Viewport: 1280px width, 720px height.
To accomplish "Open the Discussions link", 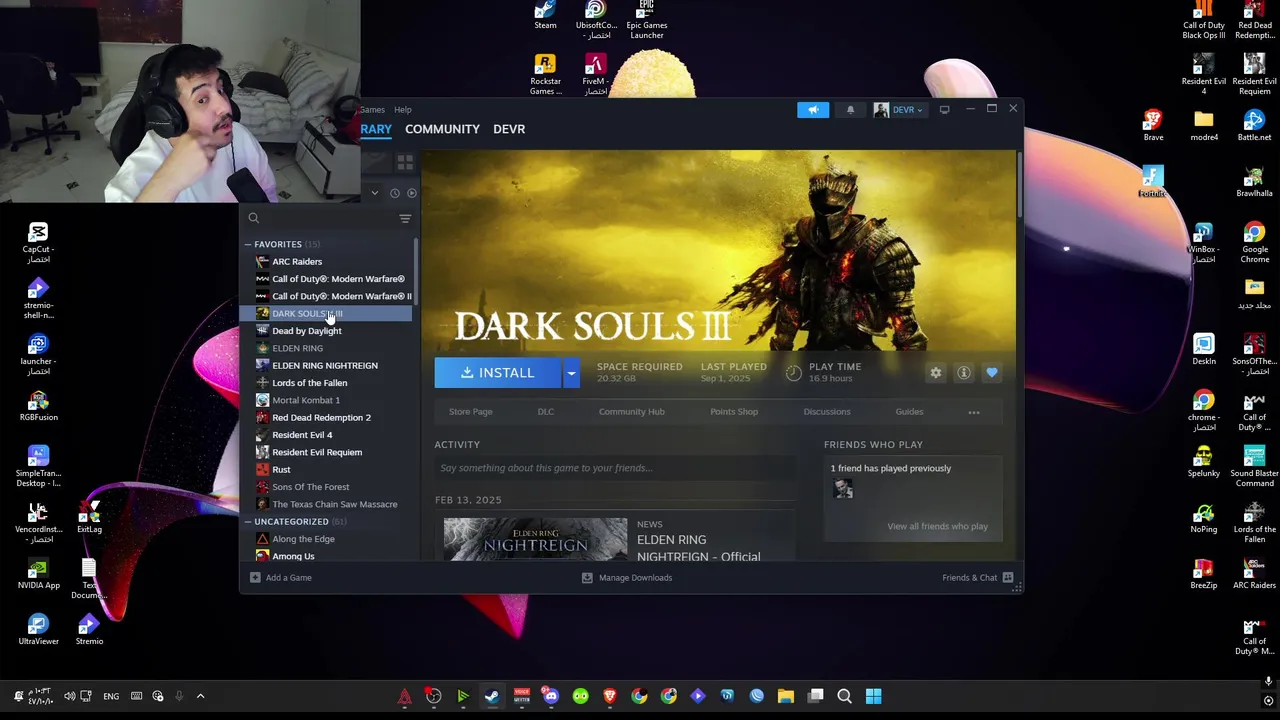I will click(x=827, y=412).
